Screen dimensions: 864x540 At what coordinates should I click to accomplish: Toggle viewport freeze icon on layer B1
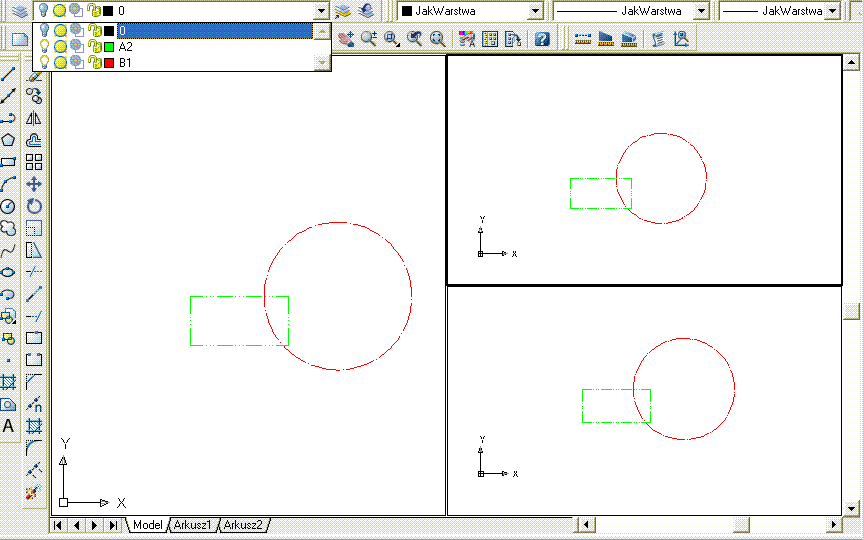[77, 62]
